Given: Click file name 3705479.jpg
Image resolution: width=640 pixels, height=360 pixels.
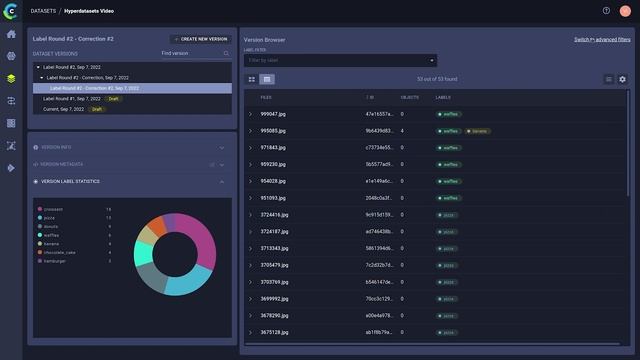Looking at the screenshot, I should click(x=274, y=265).
